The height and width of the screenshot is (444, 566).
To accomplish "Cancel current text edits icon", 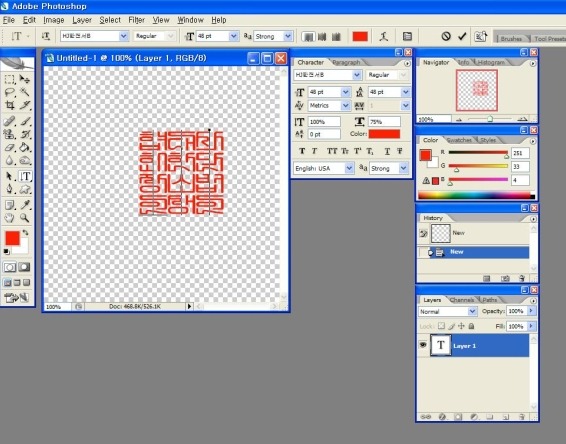I will pyautogui.click(x=446, y=36).
